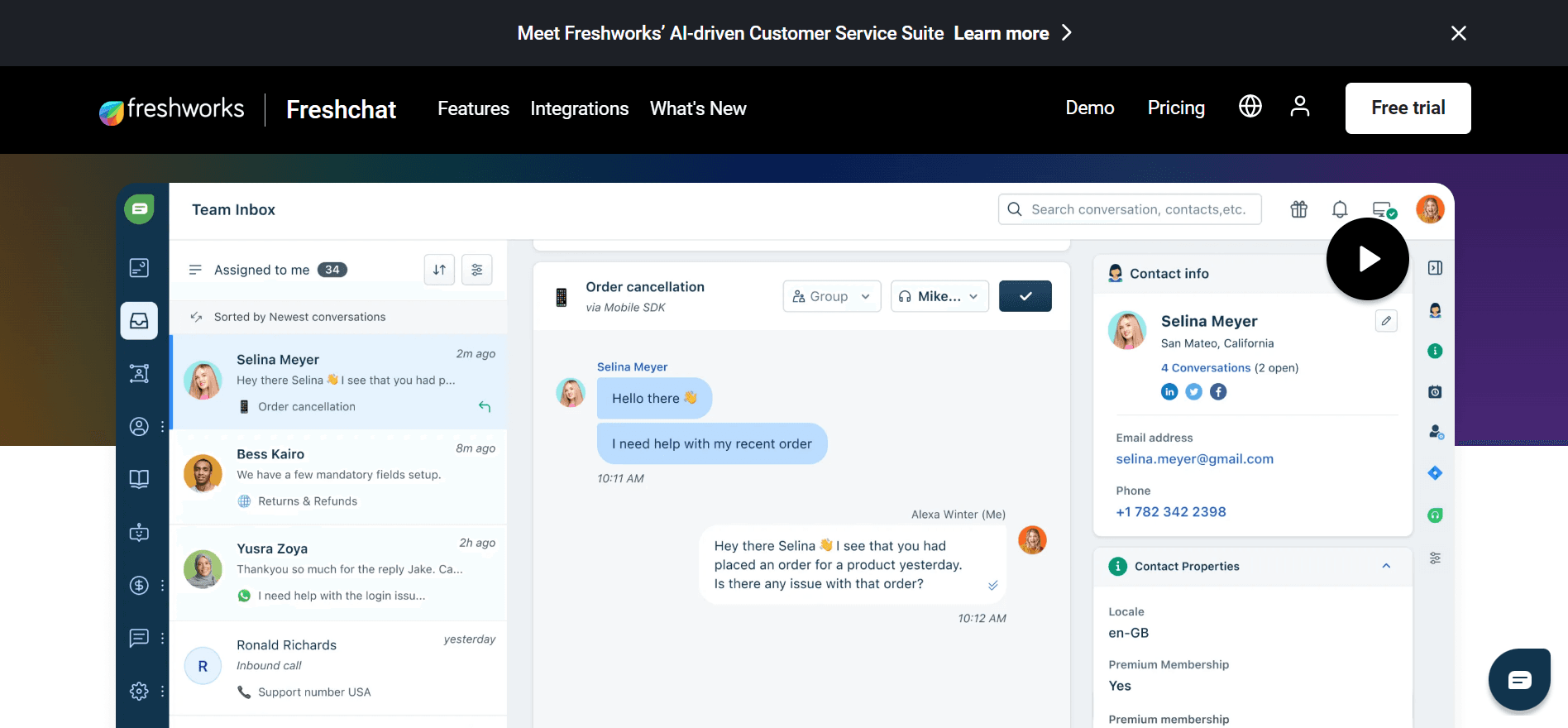Open the Assigned to me view menu
This screenshot has height=728, width=1568.
(268, 270)
